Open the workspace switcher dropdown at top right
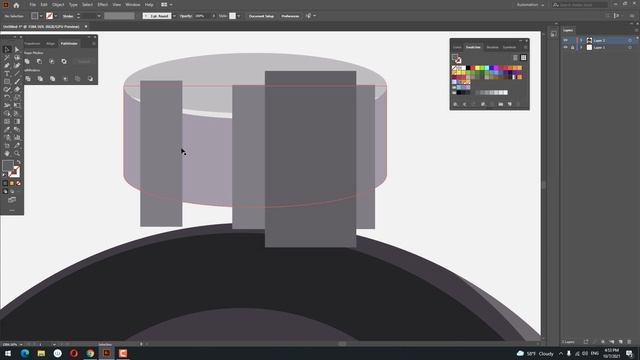 coord(530,5)
